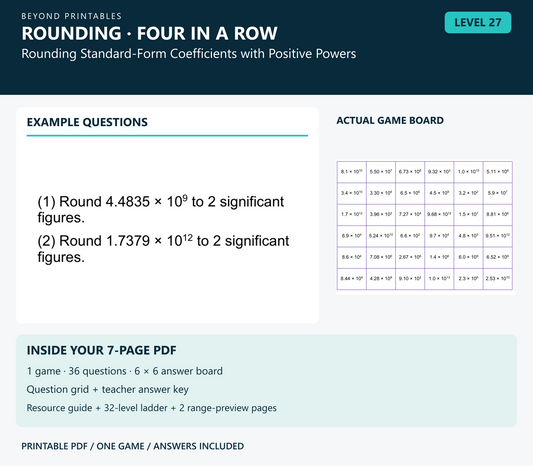Image resolution: width=533 pixels, height=466 pixels.
Task: Click the game board cell starting 5.11
Action: click(x=498, y=172)
